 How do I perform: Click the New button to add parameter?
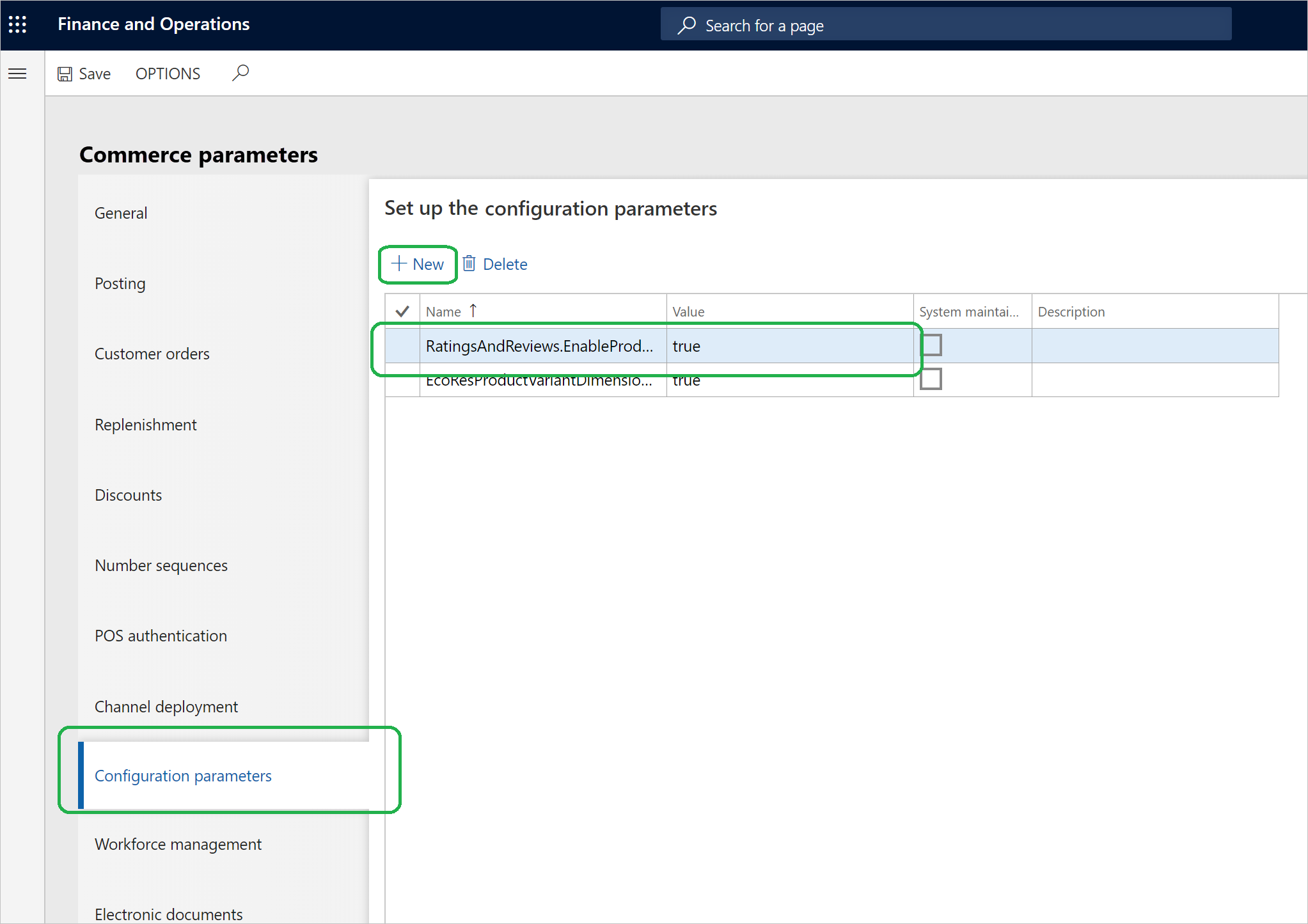(x=418, y=264)
